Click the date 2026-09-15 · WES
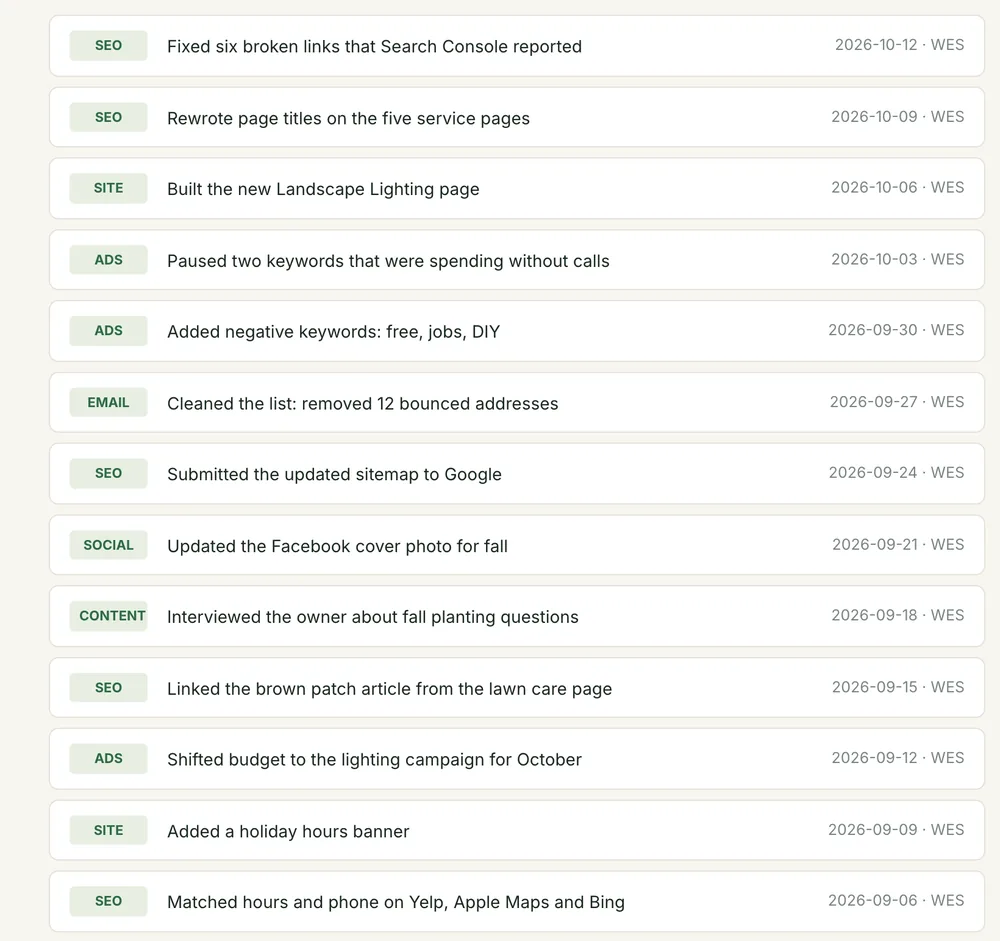1000x941 pixels. [898, 688]
